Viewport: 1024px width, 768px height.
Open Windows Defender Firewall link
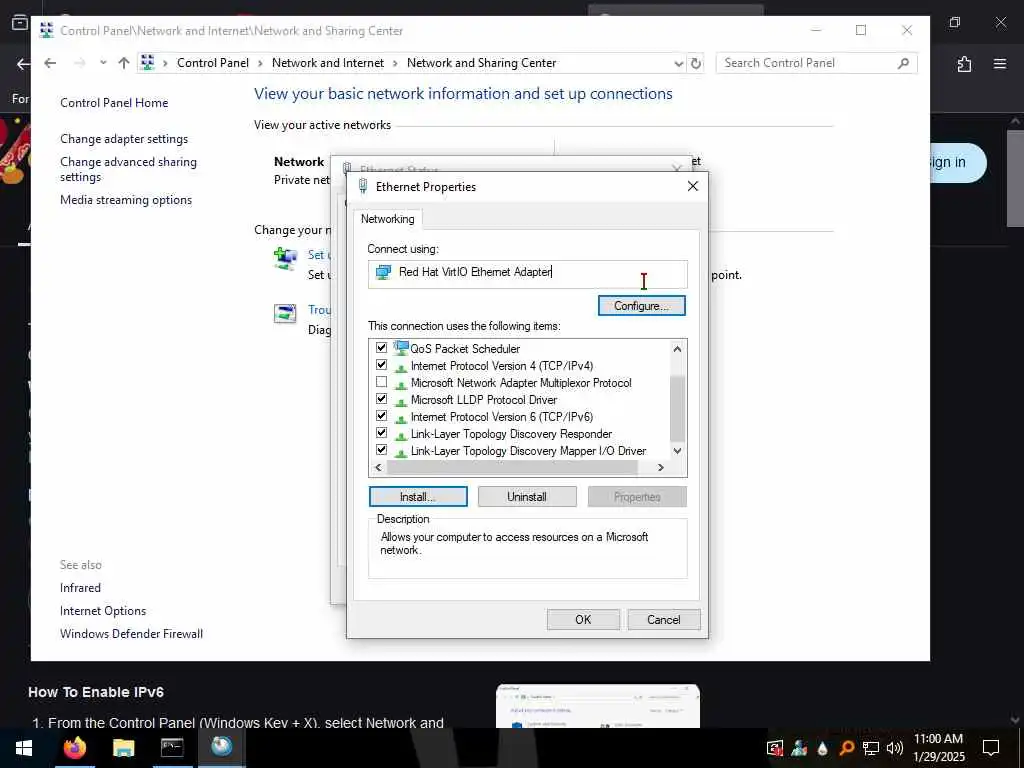tap(131, 633)
